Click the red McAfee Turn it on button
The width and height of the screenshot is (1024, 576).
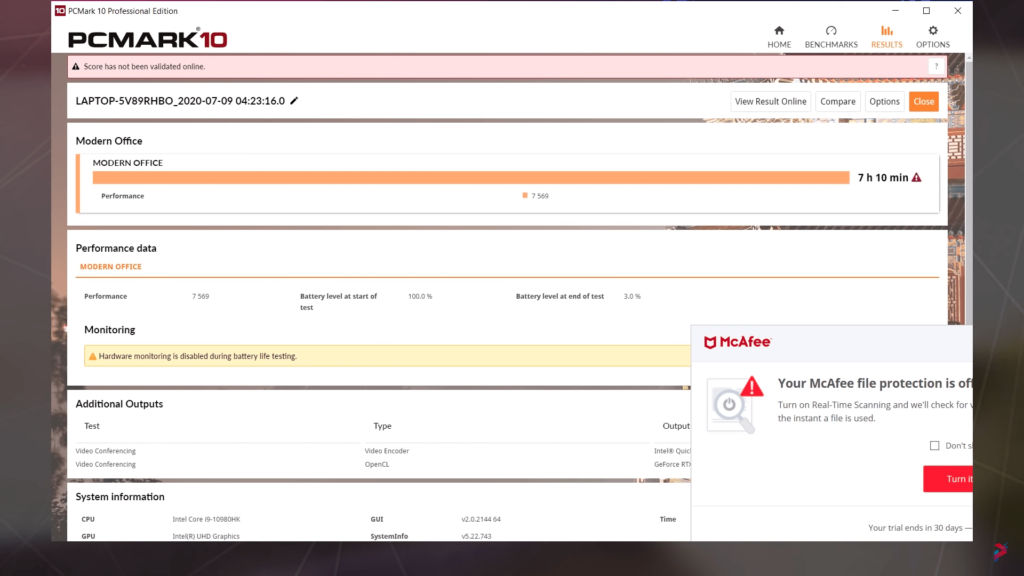pos(951,479)
